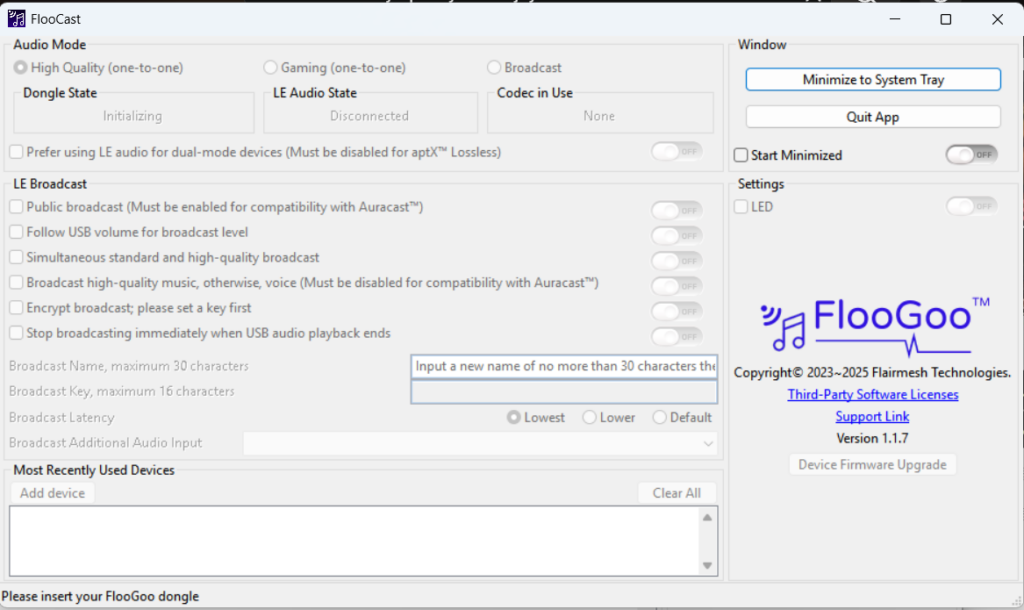This screenshot has height=610, width=1024.
Task: Click the LE Audio State 'Disconnected' value
Action: click(370, 116)
